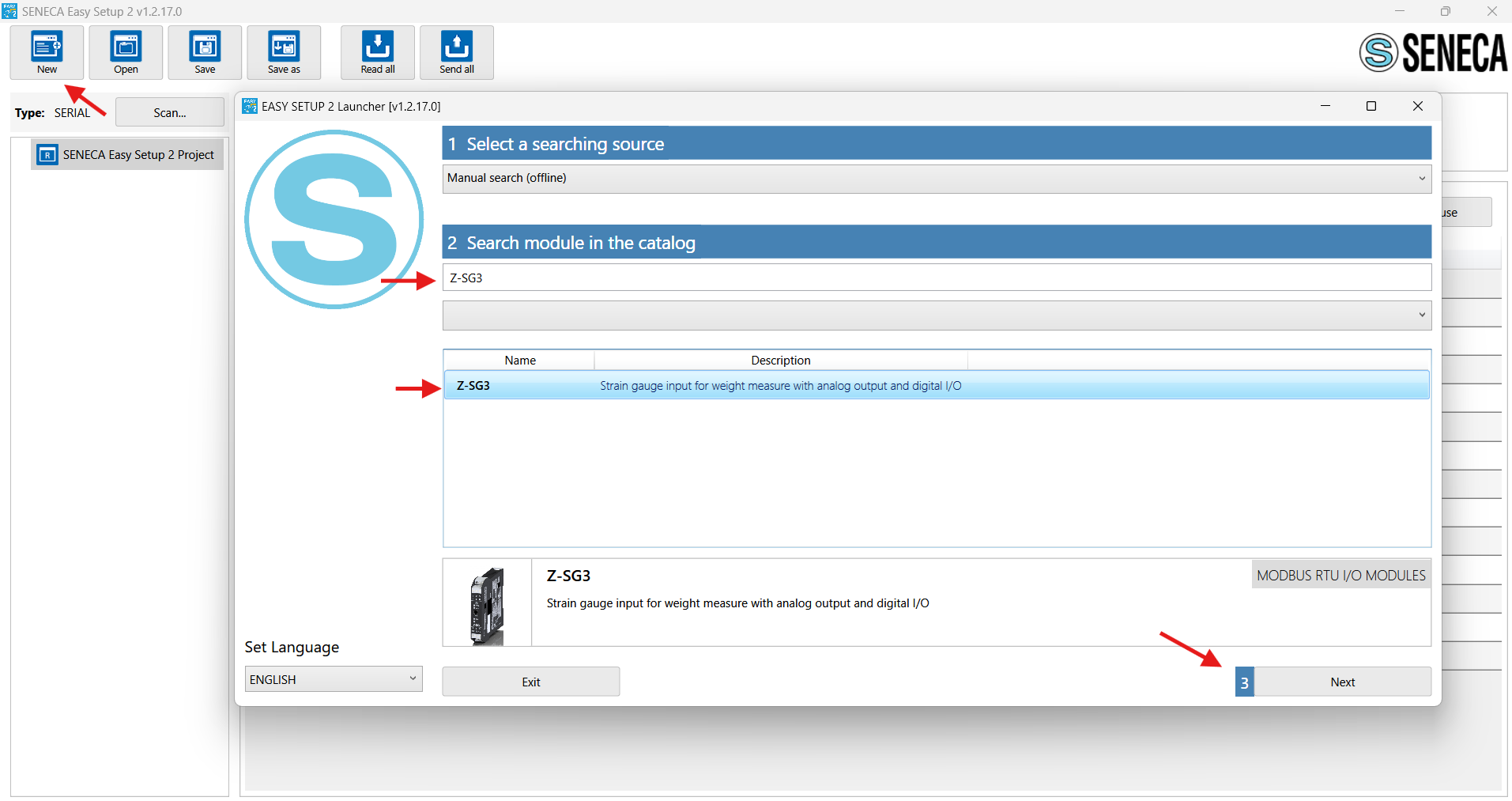Close the SENECA Easy Setup 2 main window
The image size is (1512, 801).
(1492, 11)
